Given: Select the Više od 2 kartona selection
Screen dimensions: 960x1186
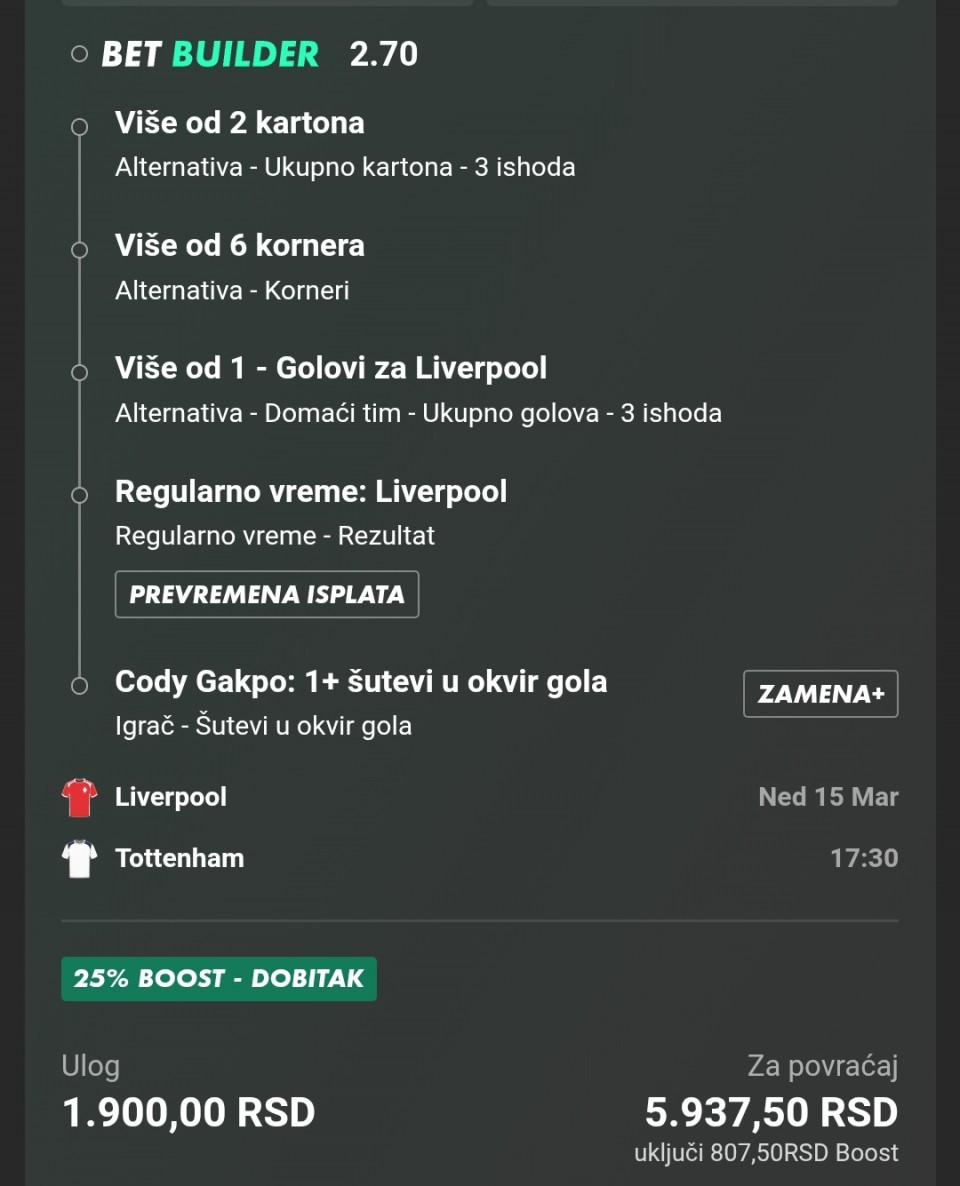Looking at the screenshot, I should (240, 123).
